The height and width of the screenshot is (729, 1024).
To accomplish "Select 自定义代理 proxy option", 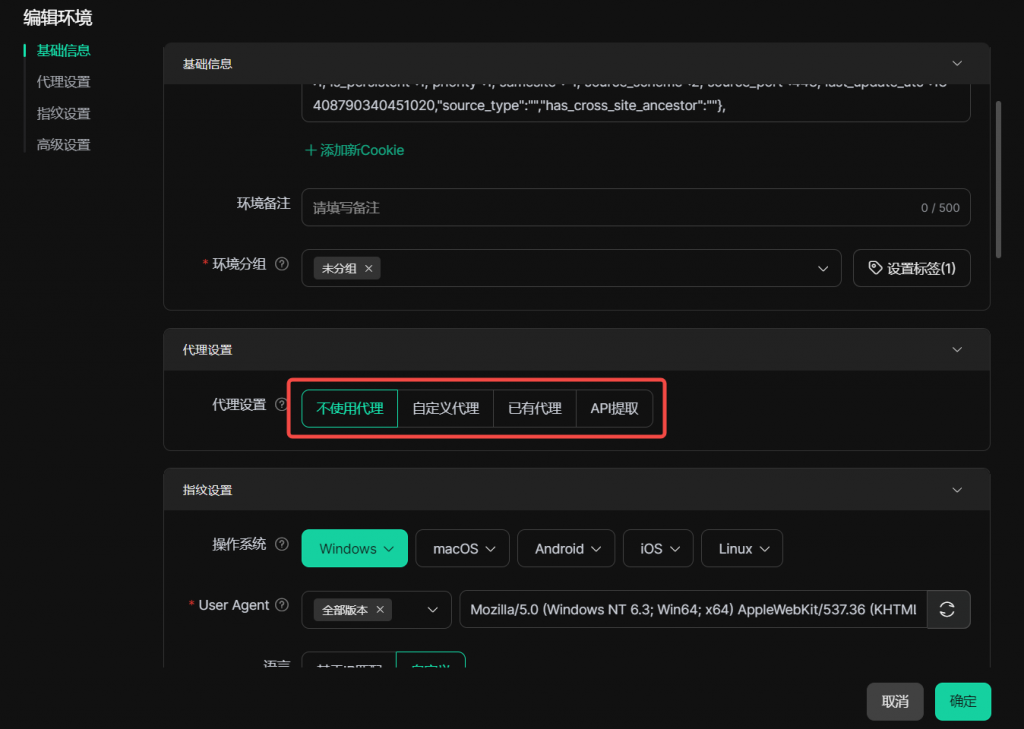I will (446, 408).
